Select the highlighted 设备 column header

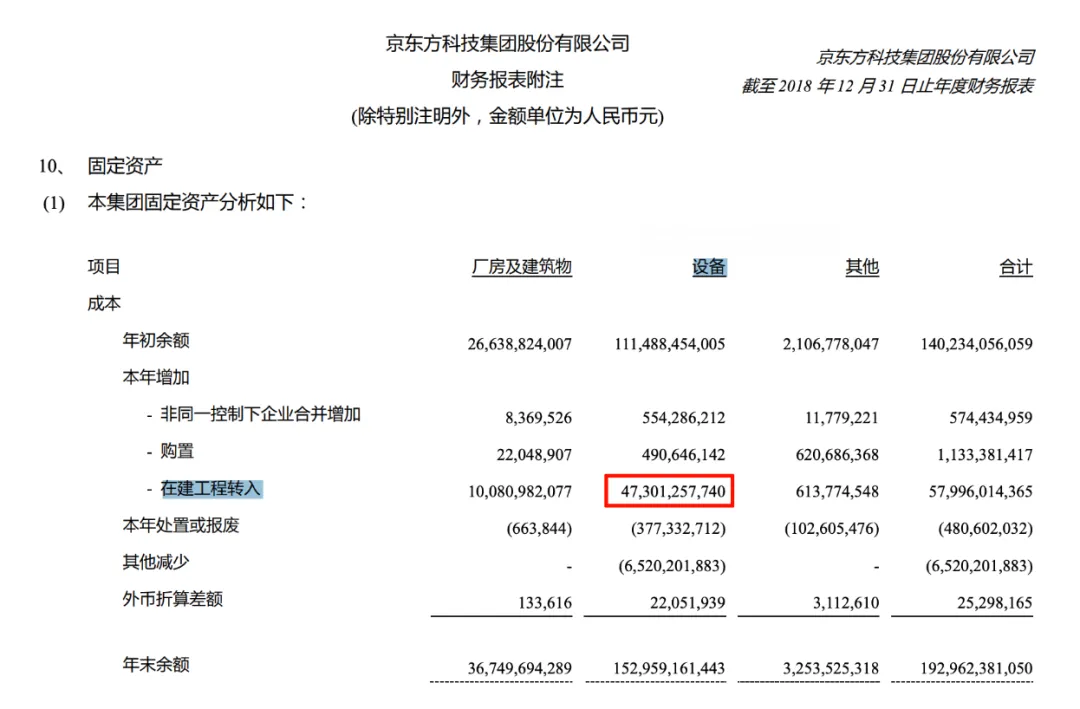(709, 267)
